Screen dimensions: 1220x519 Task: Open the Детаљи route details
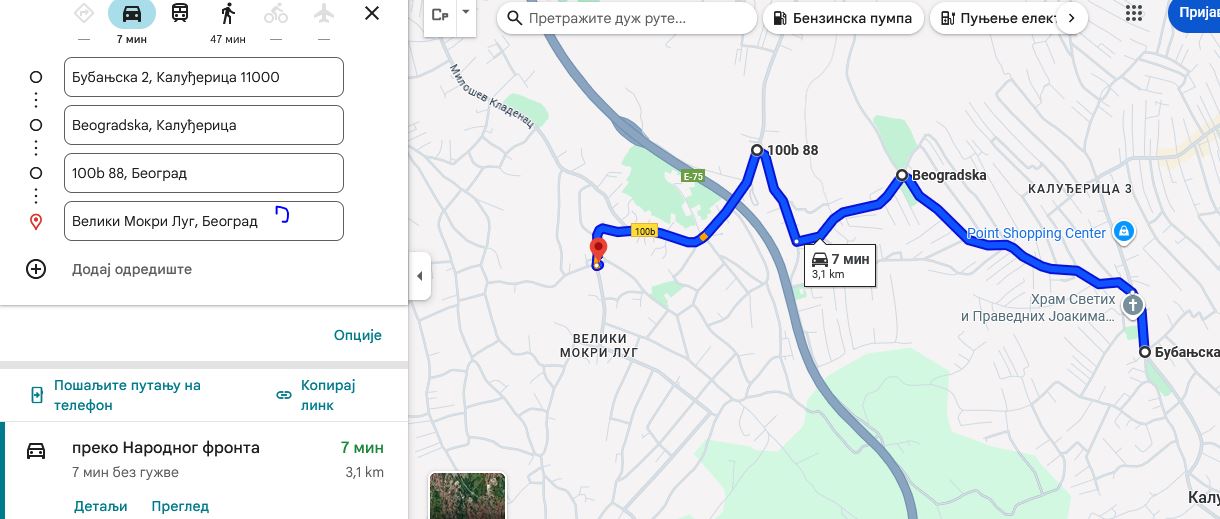click(101, 506)
